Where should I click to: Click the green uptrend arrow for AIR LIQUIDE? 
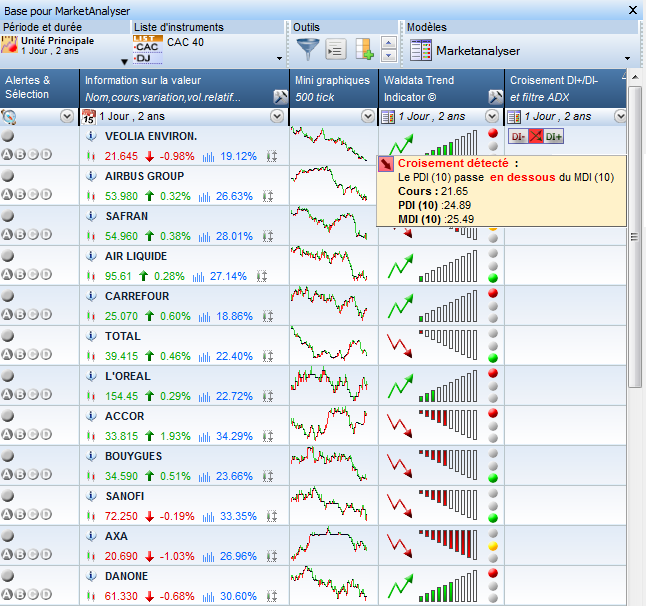click(x=400, y=266)
